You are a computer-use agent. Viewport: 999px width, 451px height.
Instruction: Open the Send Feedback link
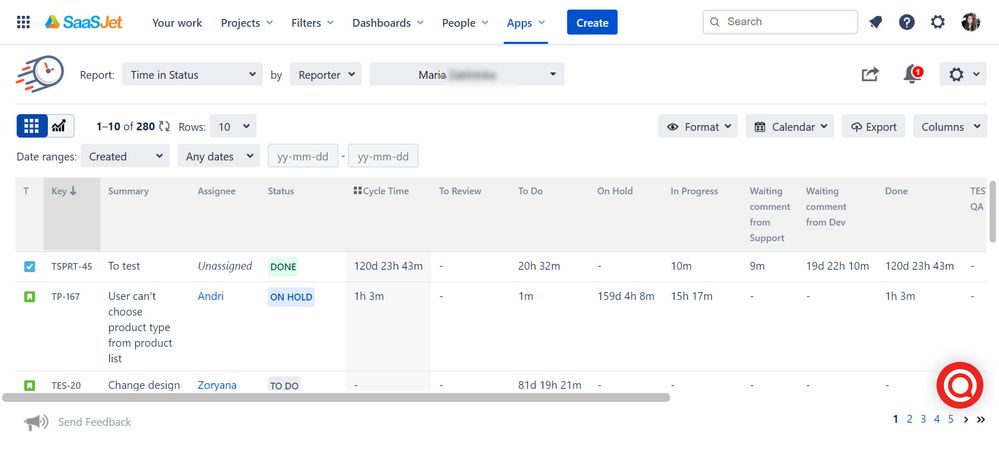94,422
